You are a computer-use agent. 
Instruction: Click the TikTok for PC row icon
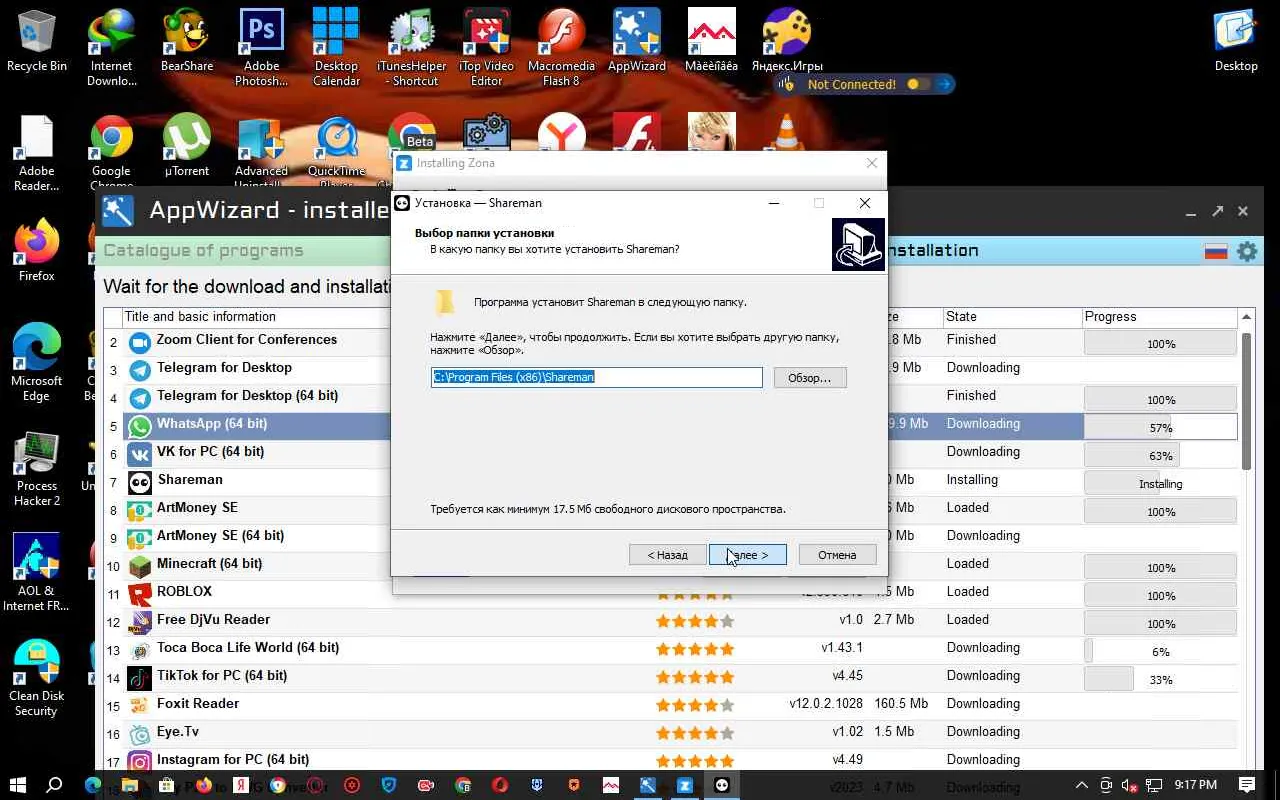coord(140,678)
